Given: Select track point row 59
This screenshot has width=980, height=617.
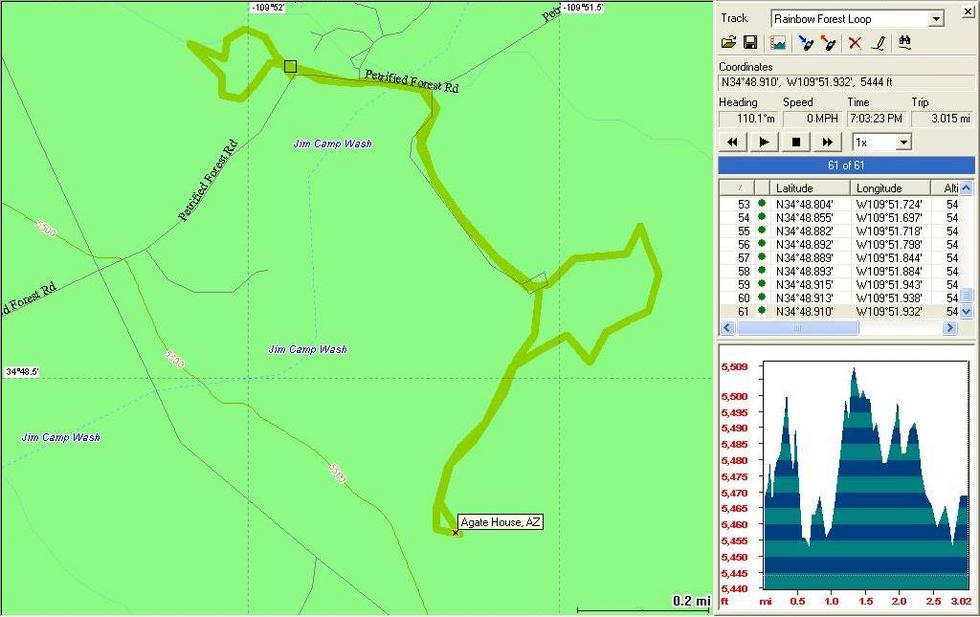Looking at the screenshot, I should coord(839,284).
